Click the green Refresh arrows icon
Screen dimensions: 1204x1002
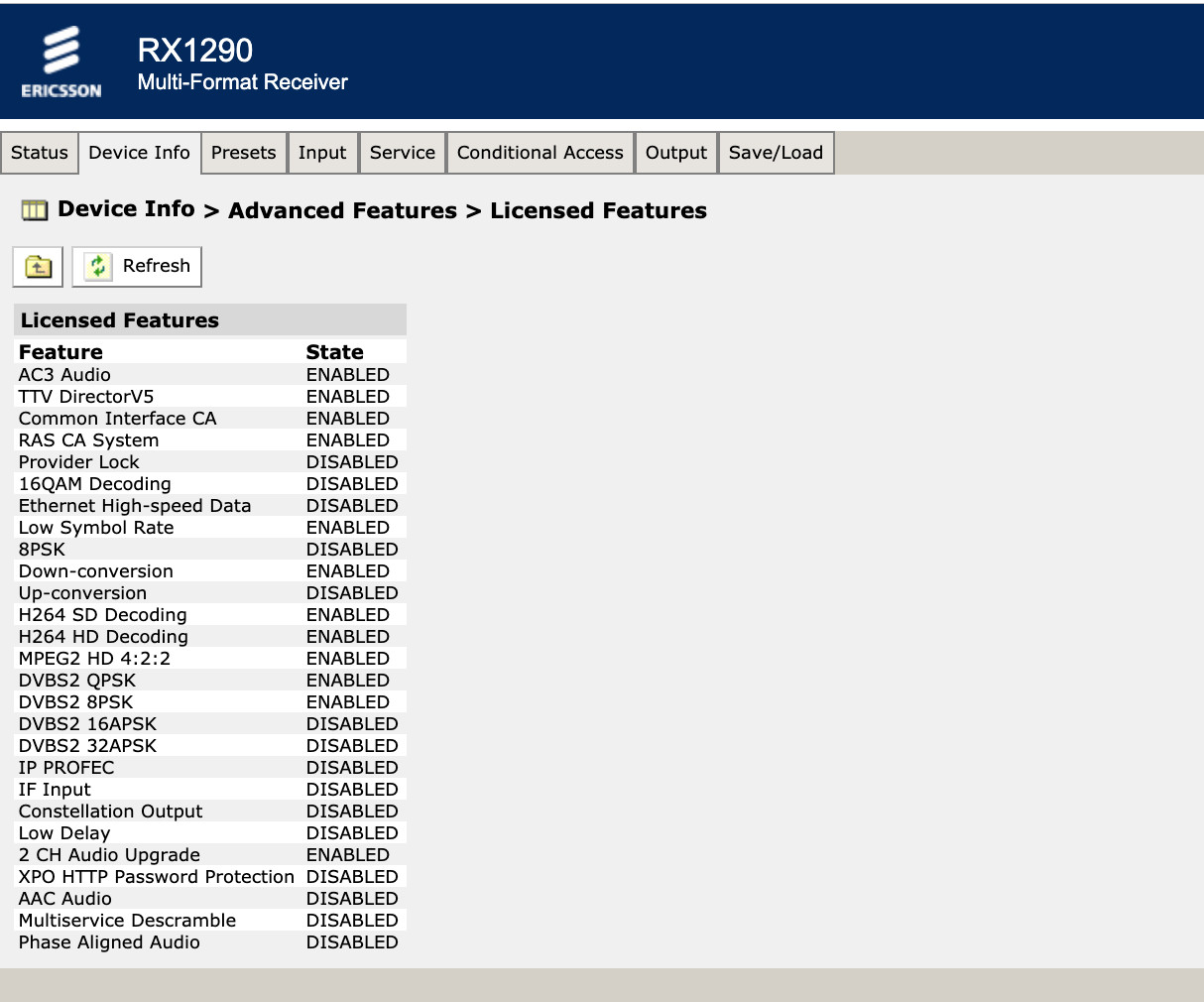tap(98, 267)
